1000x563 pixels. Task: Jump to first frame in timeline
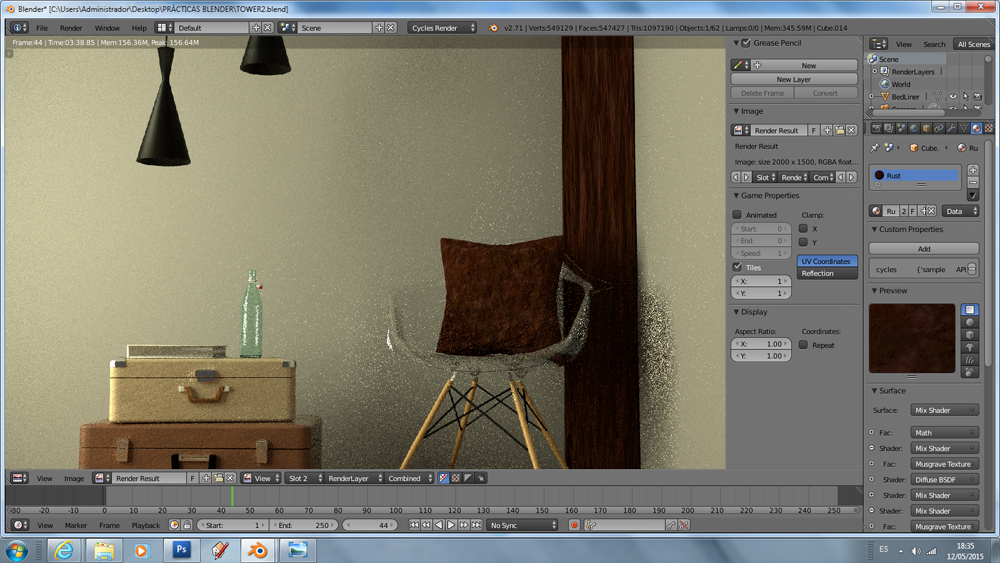pos(414,525)
